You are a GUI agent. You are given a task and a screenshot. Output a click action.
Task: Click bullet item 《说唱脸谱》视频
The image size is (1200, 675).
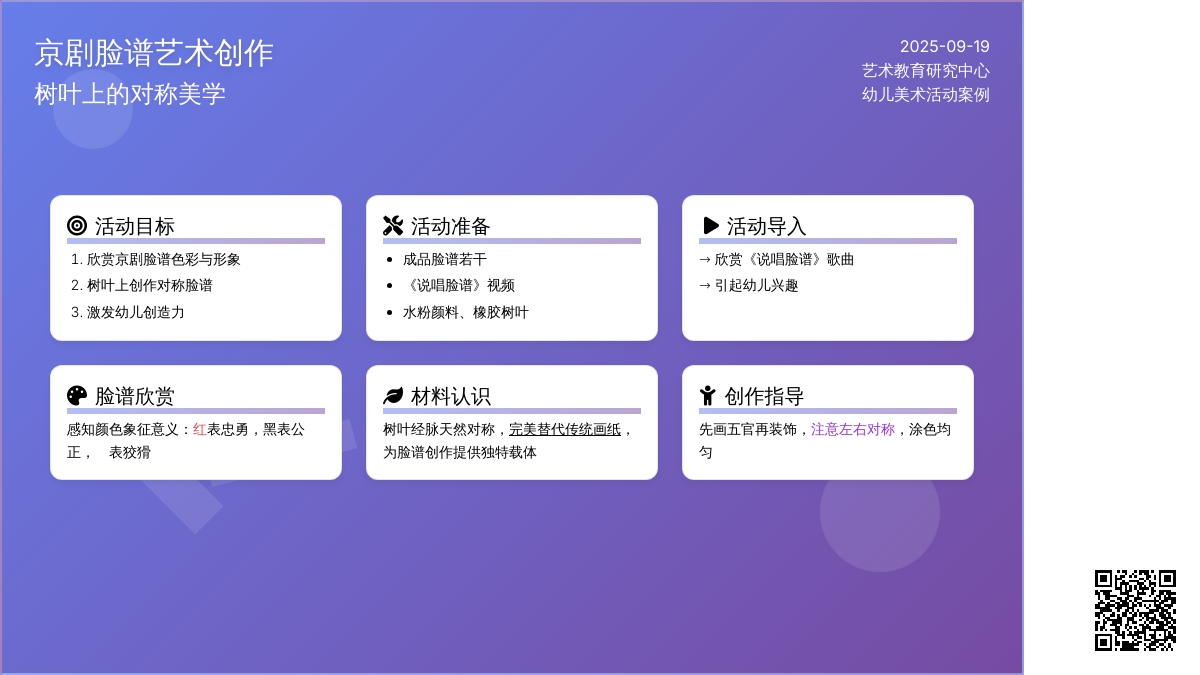point(458,285)
